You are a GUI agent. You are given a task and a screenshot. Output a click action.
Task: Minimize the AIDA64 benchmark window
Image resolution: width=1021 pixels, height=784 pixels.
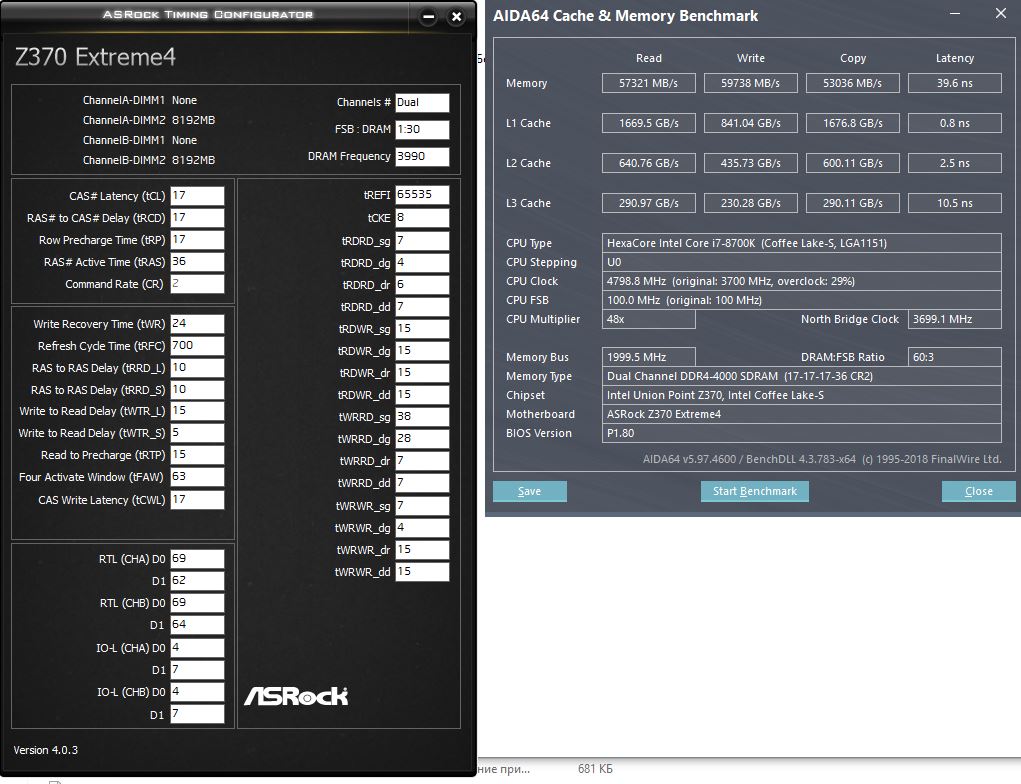point(955,14)
